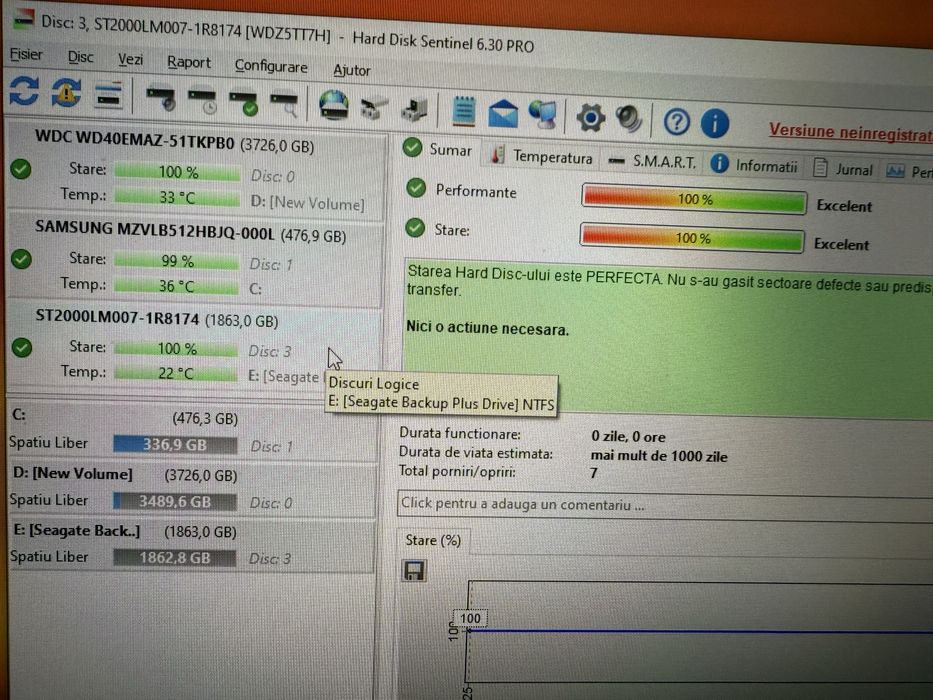Click the network monitor with globe icon
Viewport: 933px width, 700px height.
(543, 114)
